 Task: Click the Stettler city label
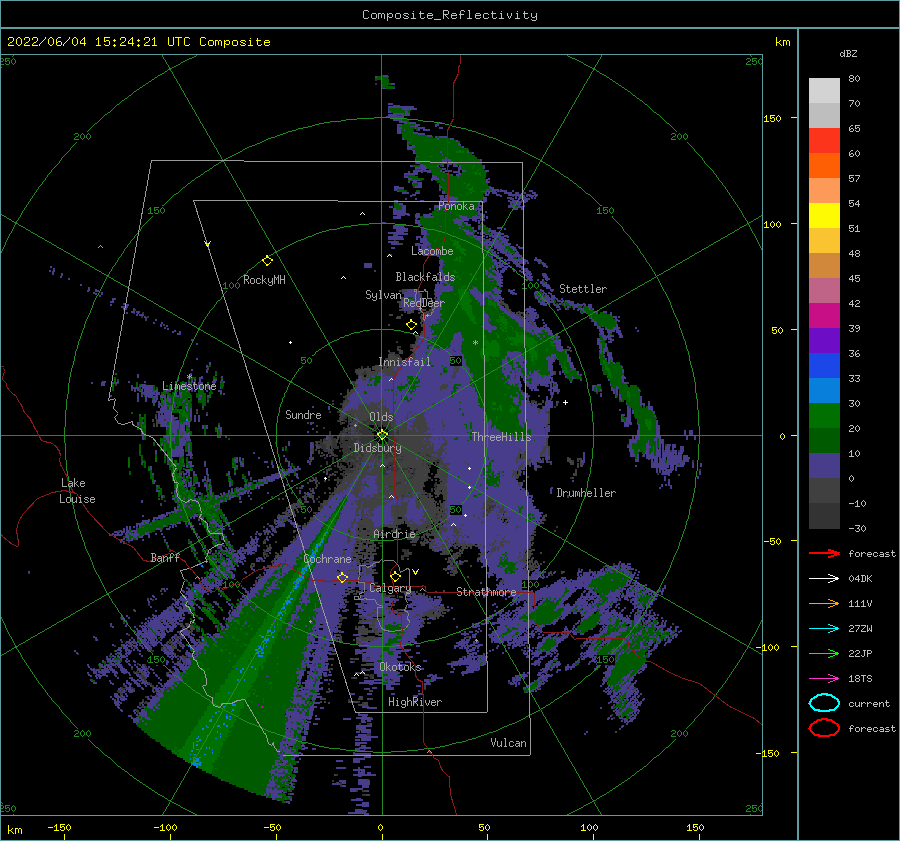pyautogui.click(x=583, y=289)
